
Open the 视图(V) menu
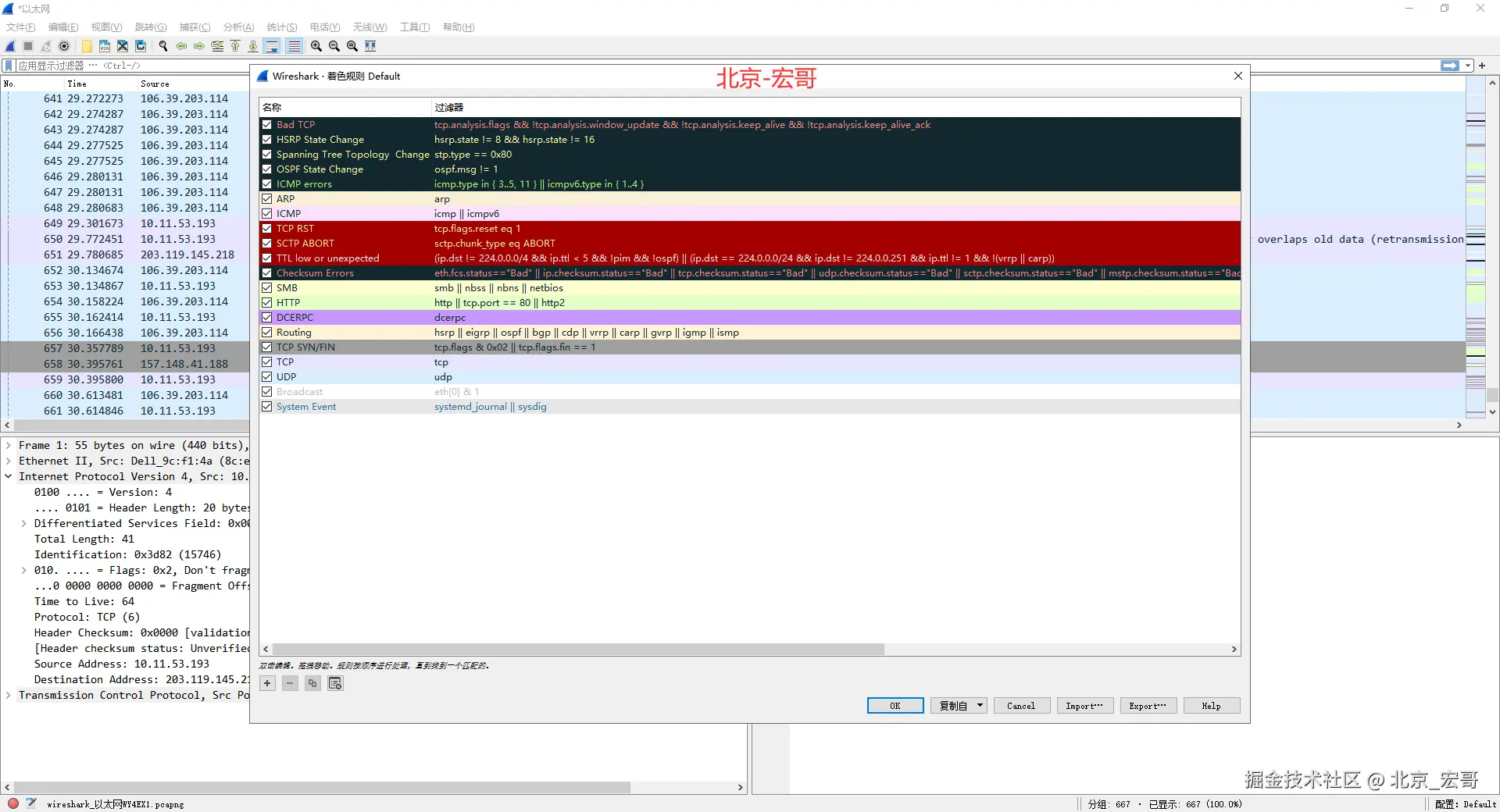pyautogui.click(x=106, y=27)
